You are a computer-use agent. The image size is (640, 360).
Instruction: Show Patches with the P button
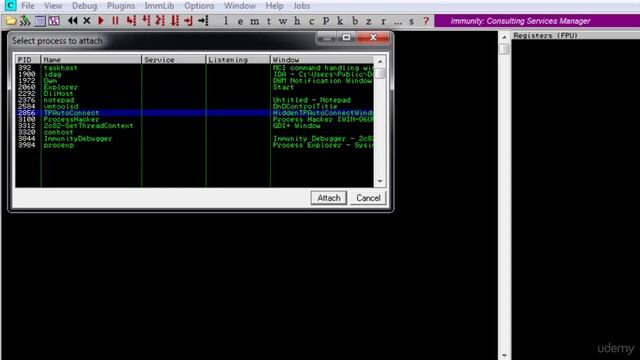click(326, 21)
